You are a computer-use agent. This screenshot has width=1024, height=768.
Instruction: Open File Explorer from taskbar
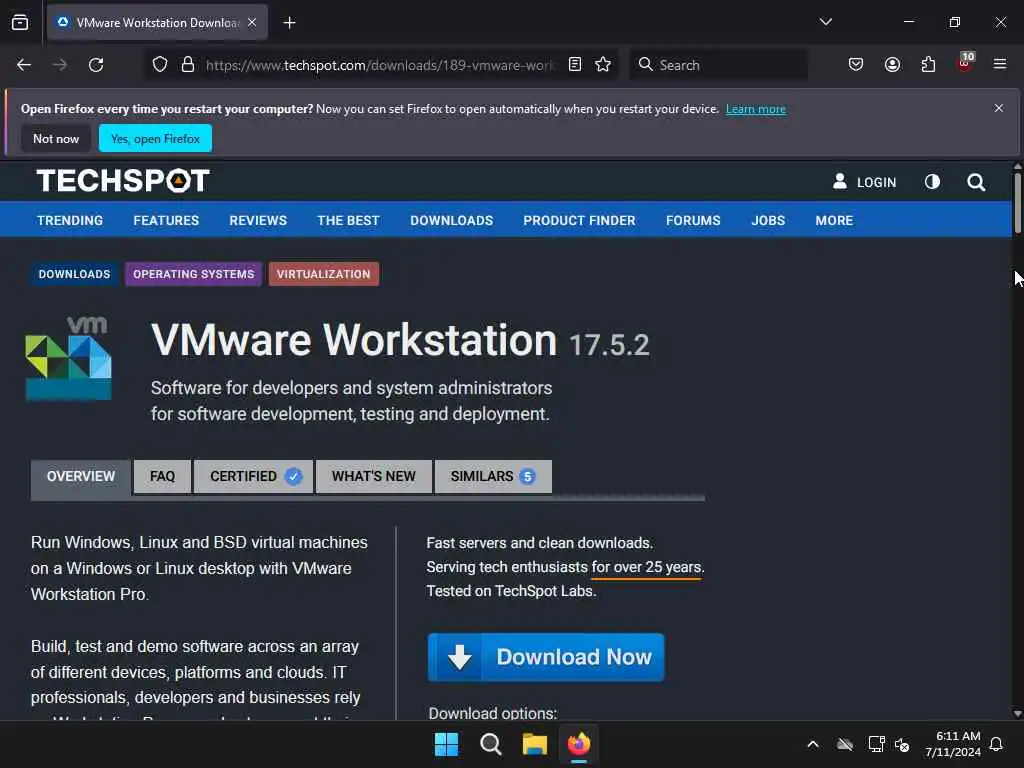tap(535, 744)
